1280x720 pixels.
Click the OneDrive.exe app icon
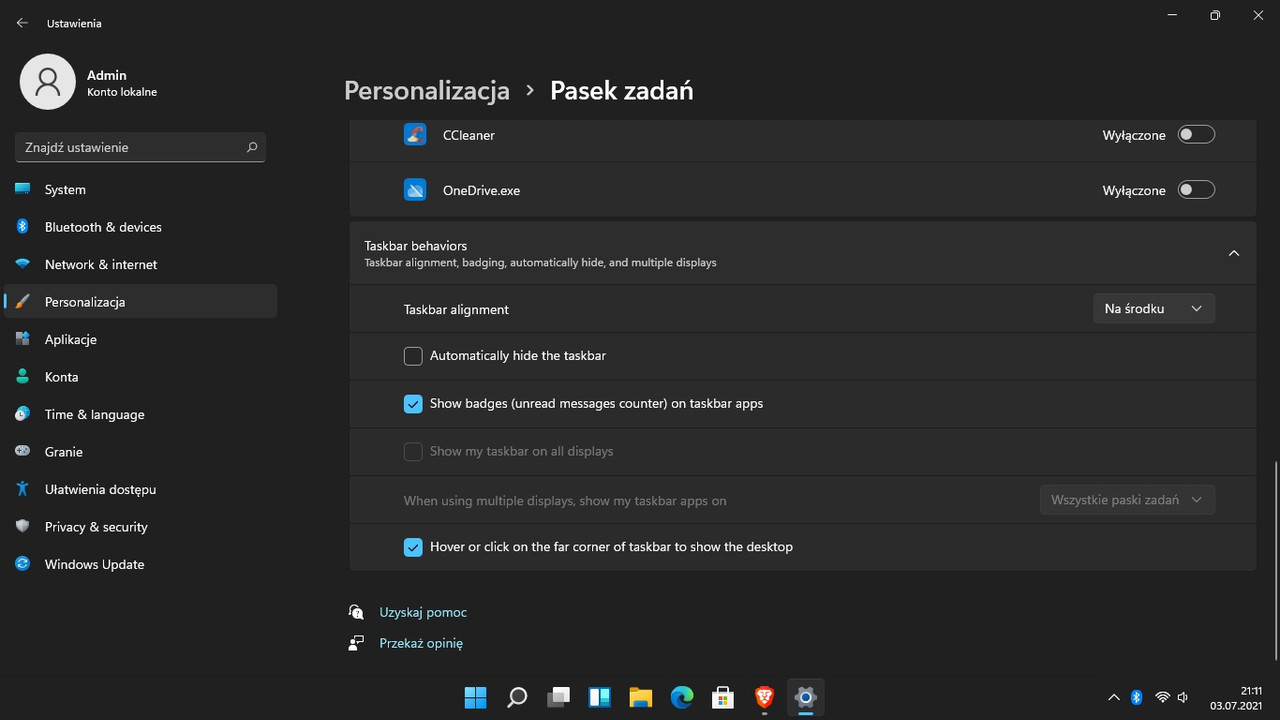pos(415,190)
